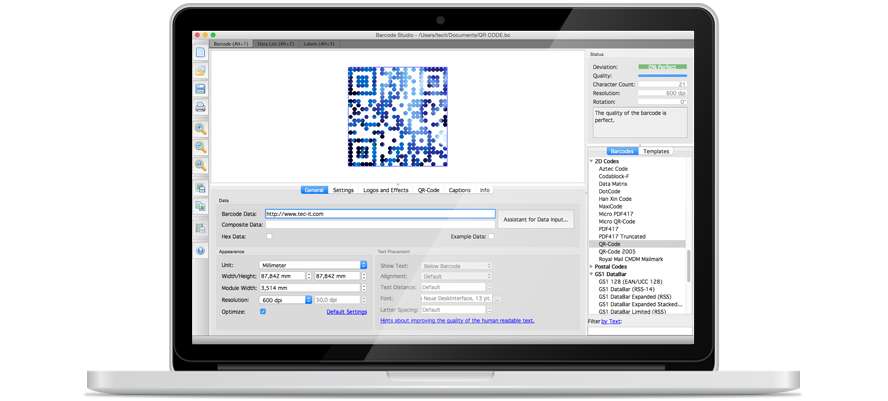Zoom in with plus magnifier icon

(x=200, y=129)
